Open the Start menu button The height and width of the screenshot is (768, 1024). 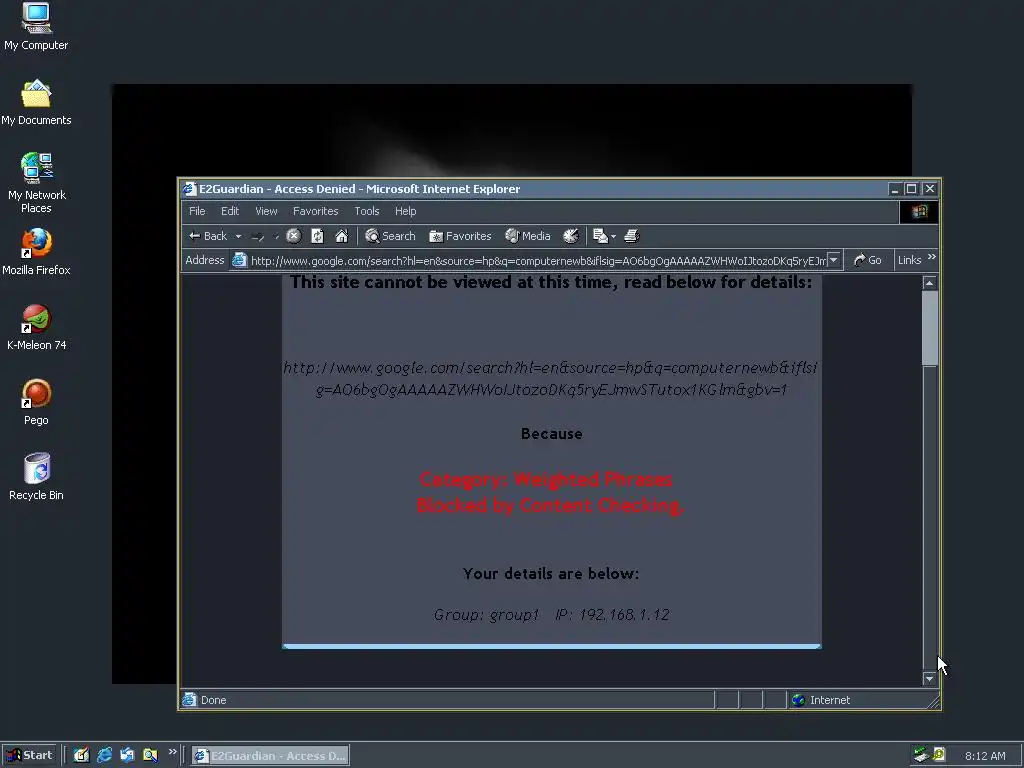click(x=29, y=755)
